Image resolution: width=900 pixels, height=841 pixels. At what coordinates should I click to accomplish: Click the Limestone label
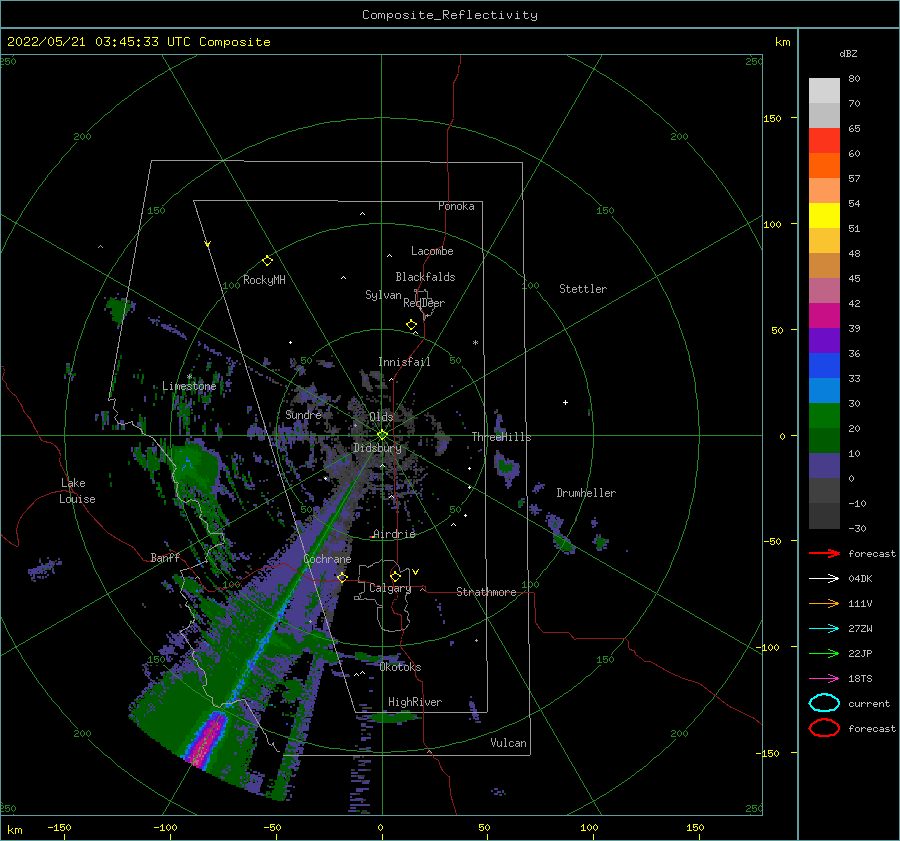click(189, 386)
